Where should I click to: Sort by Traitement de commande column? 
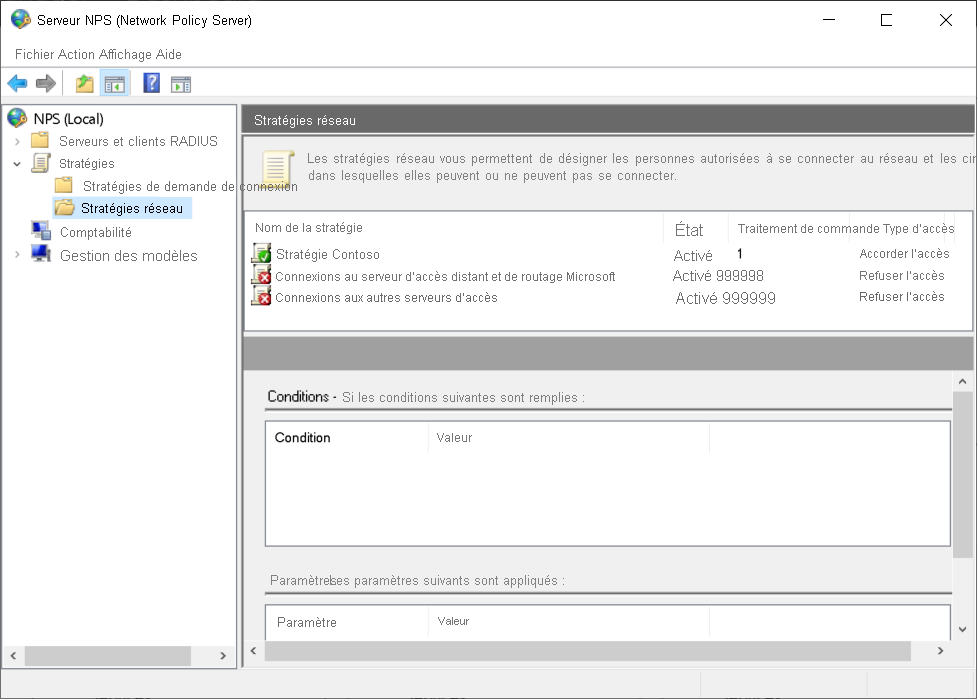tap(809, 229)
